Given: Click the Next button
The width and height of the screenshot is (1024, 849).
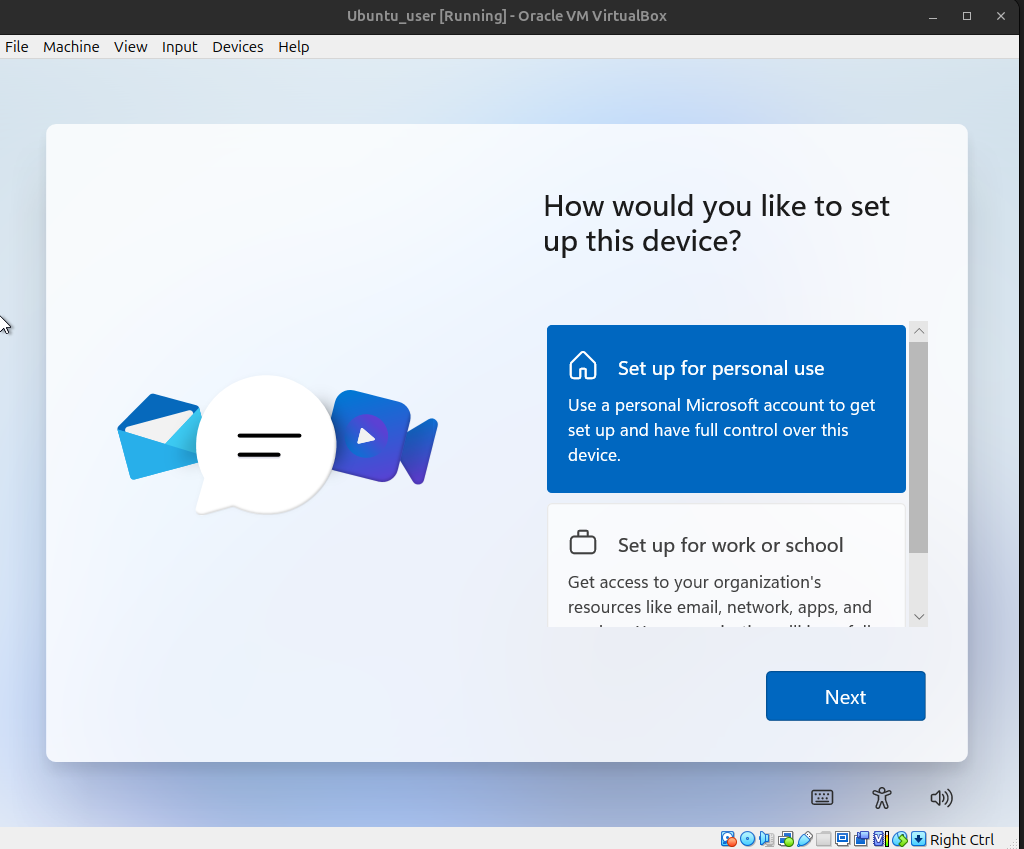Looking at the screenshot, I should [846, 696].
